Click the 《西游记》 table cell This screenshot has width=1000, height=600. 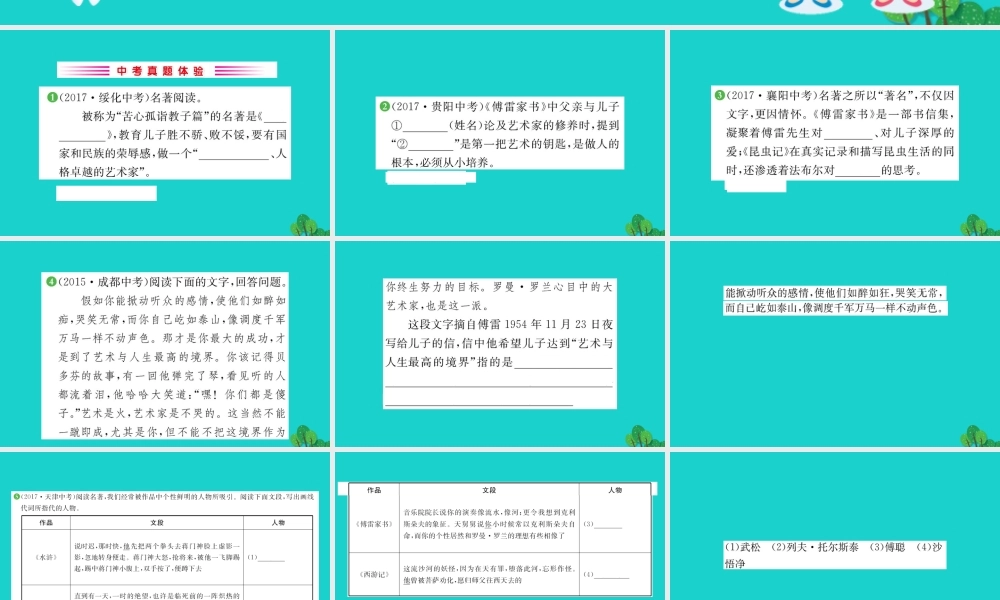pyautogui.click(x=374, y=574)
